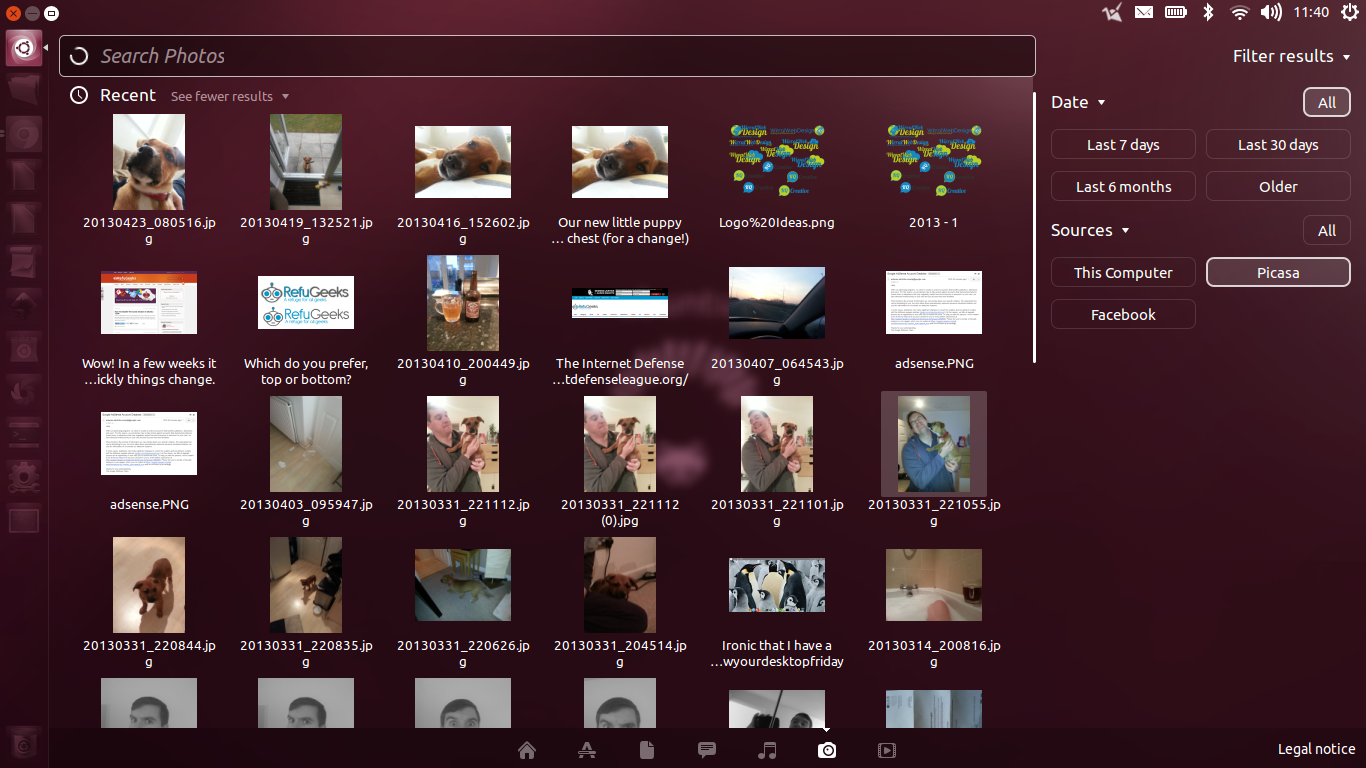The image size is (1366, 768).
Task: Click the Search Photos input field
Action: pyautogui.click(x=547, y=57)
